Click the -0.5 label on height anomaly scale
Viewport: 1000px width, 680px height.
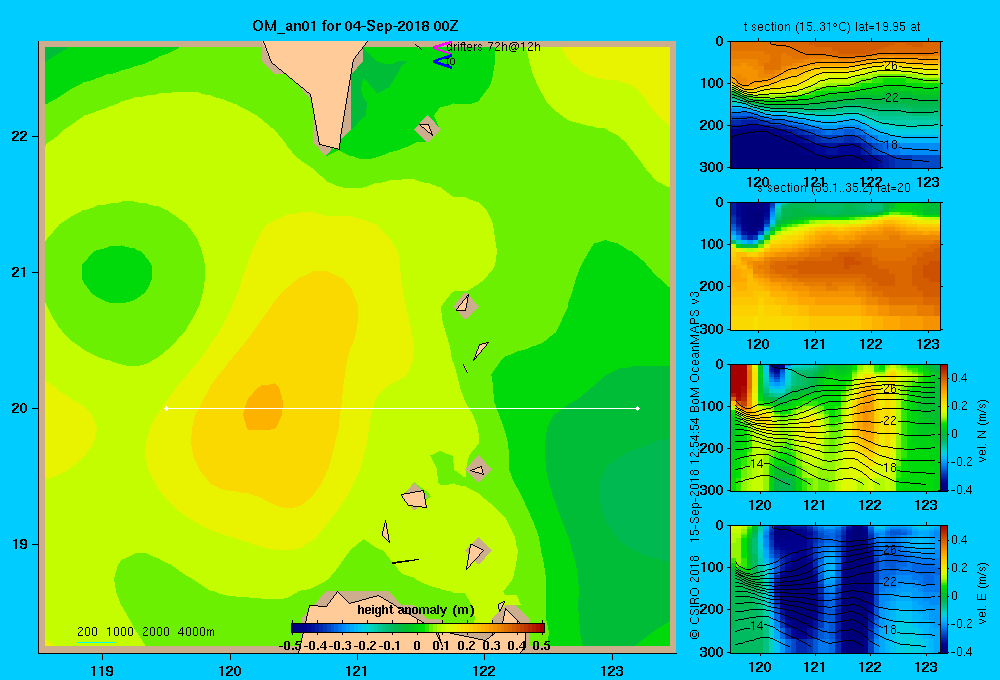(x=291, y=646)
